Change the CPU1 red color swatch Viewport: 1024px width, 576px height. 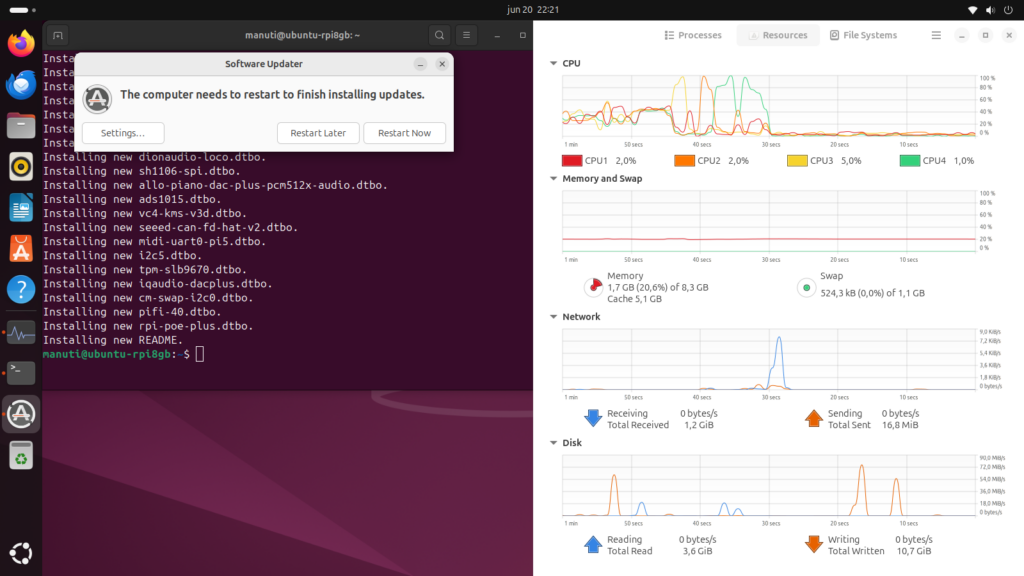(571, 161)
